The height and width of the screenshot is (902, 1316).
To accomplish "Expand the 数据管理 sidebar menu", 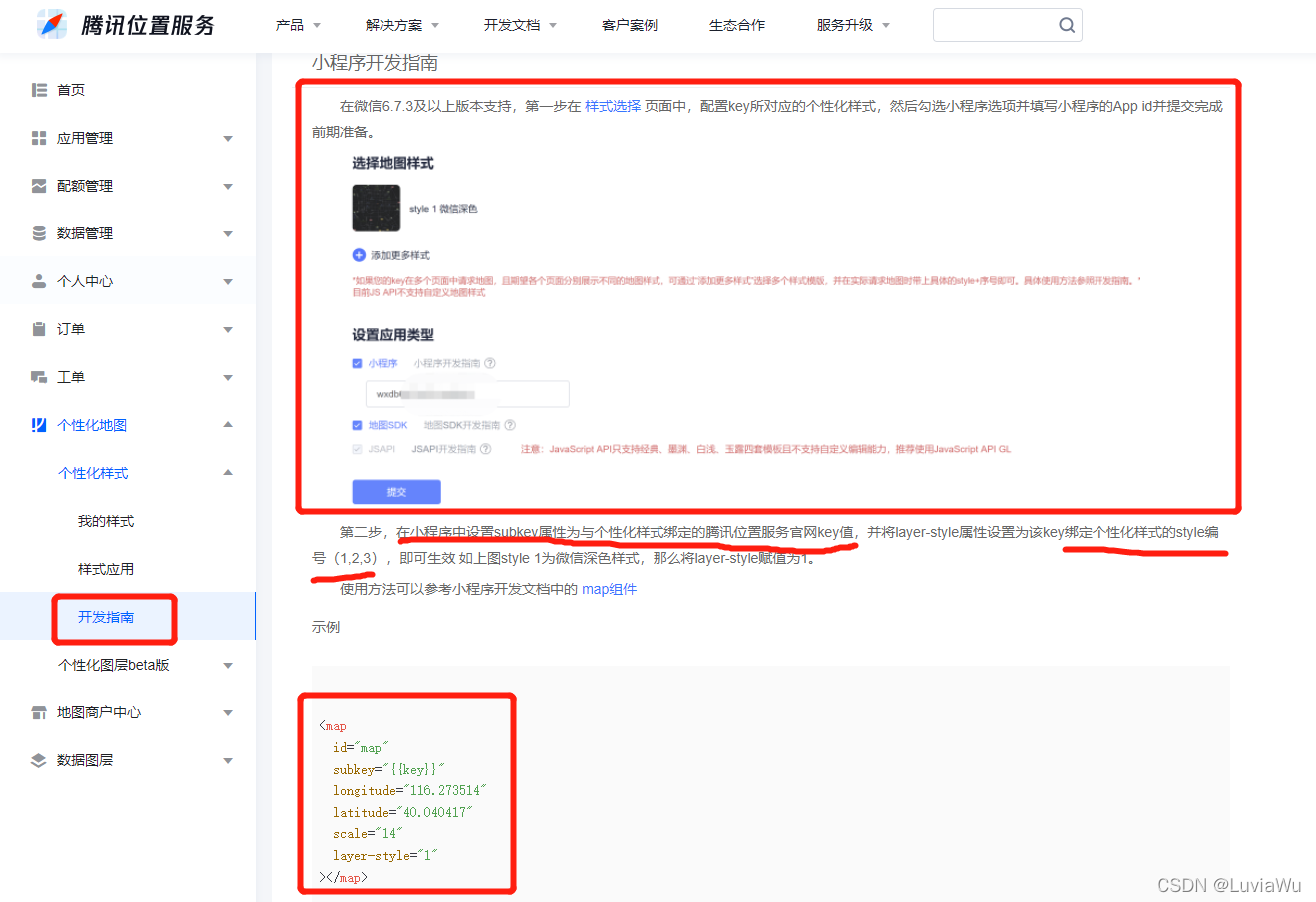I will tap(228, 234).
